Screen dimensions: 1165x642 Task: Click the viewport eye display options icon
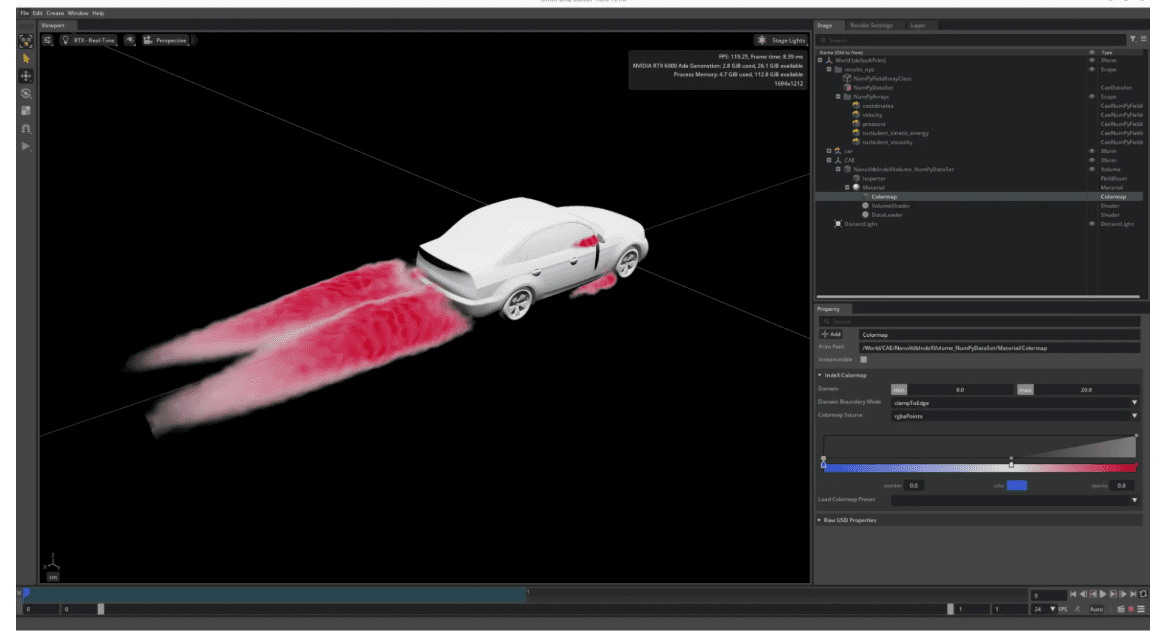click(131, 40)
